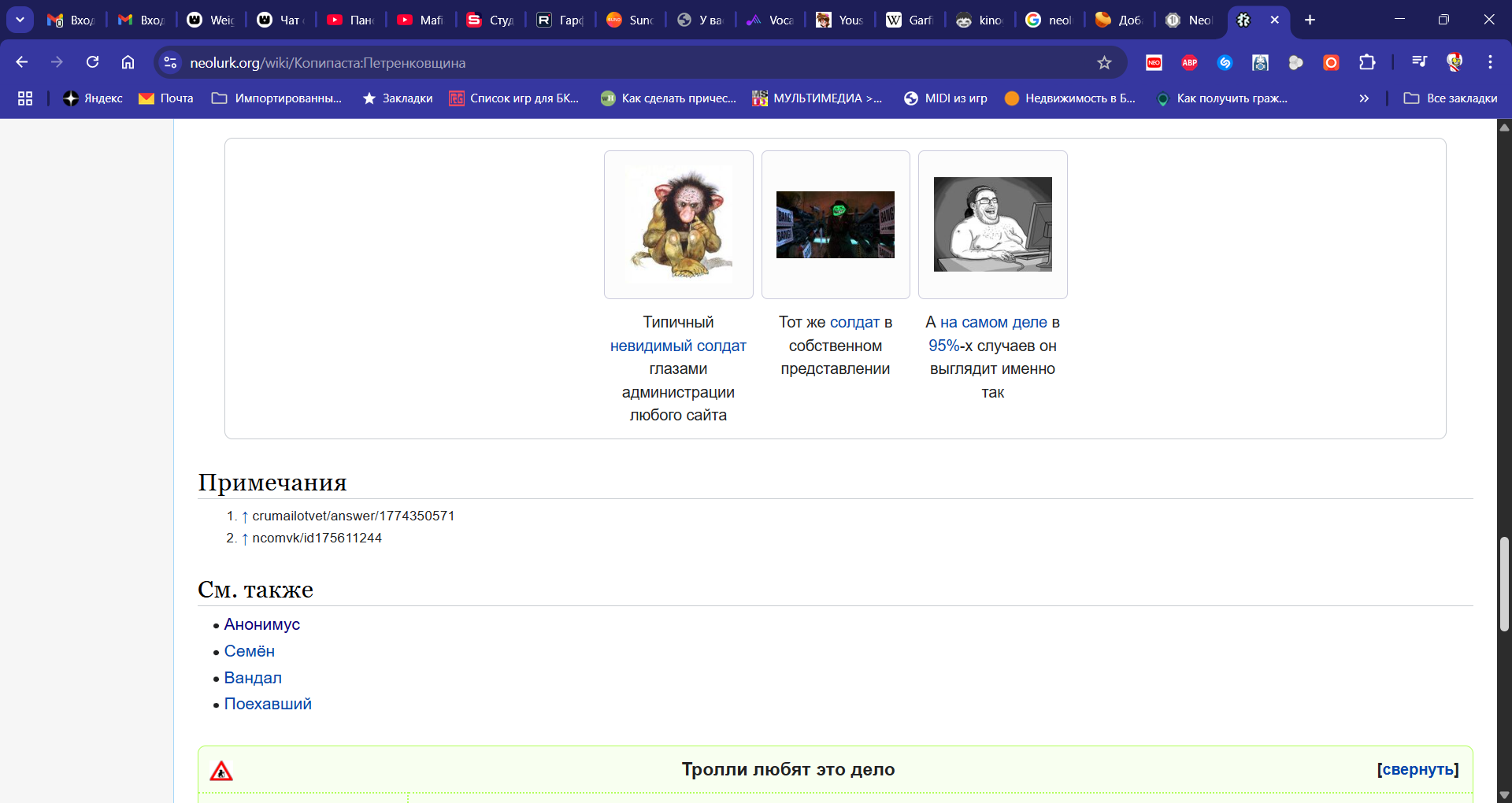Open the 'Импортированны...' bookmarks folder
1512x803 pixels.
[x=277, y=98]
